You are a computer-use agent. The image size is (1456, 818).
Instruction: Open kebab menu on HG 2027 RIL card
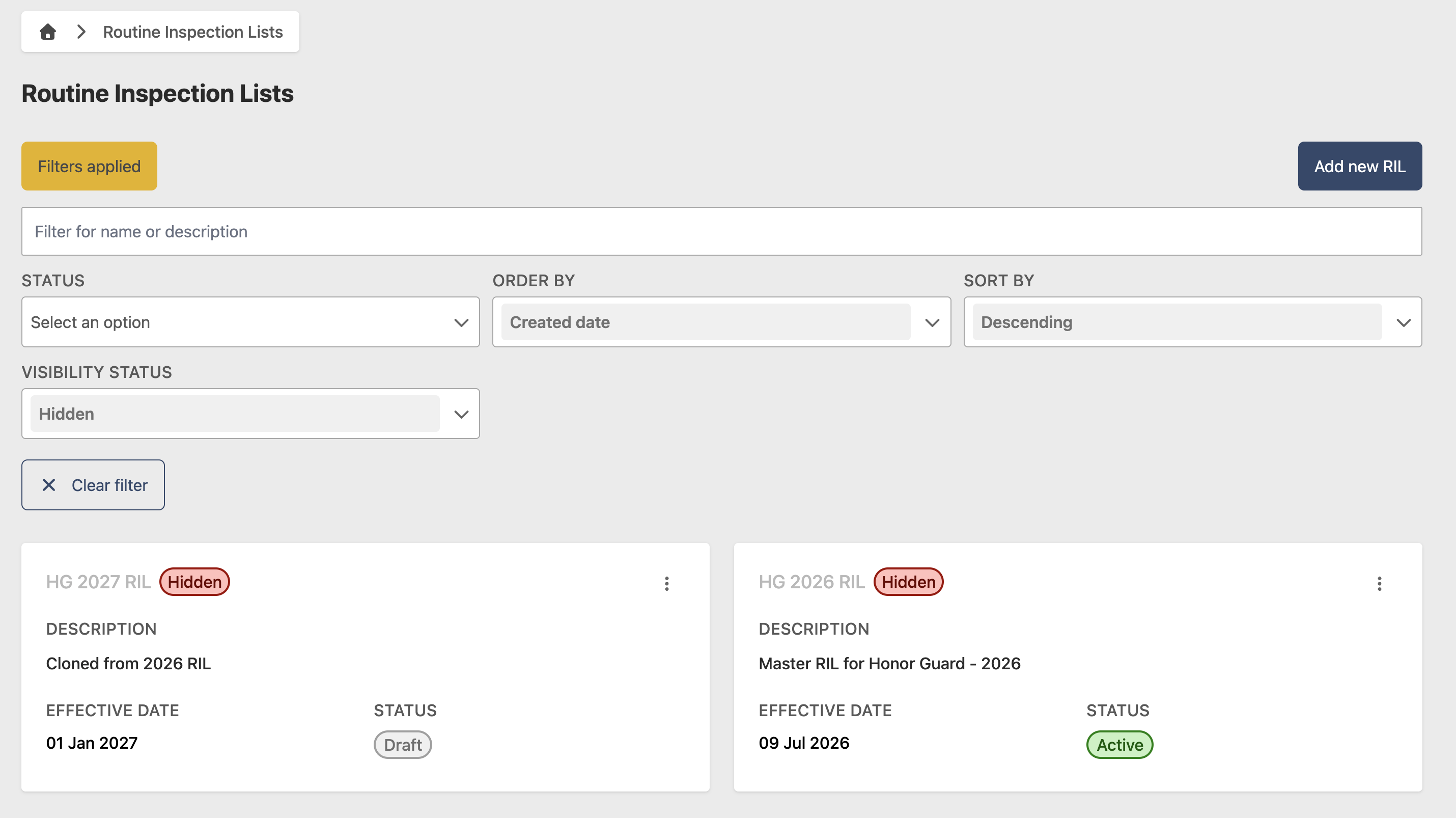point(667,583)
